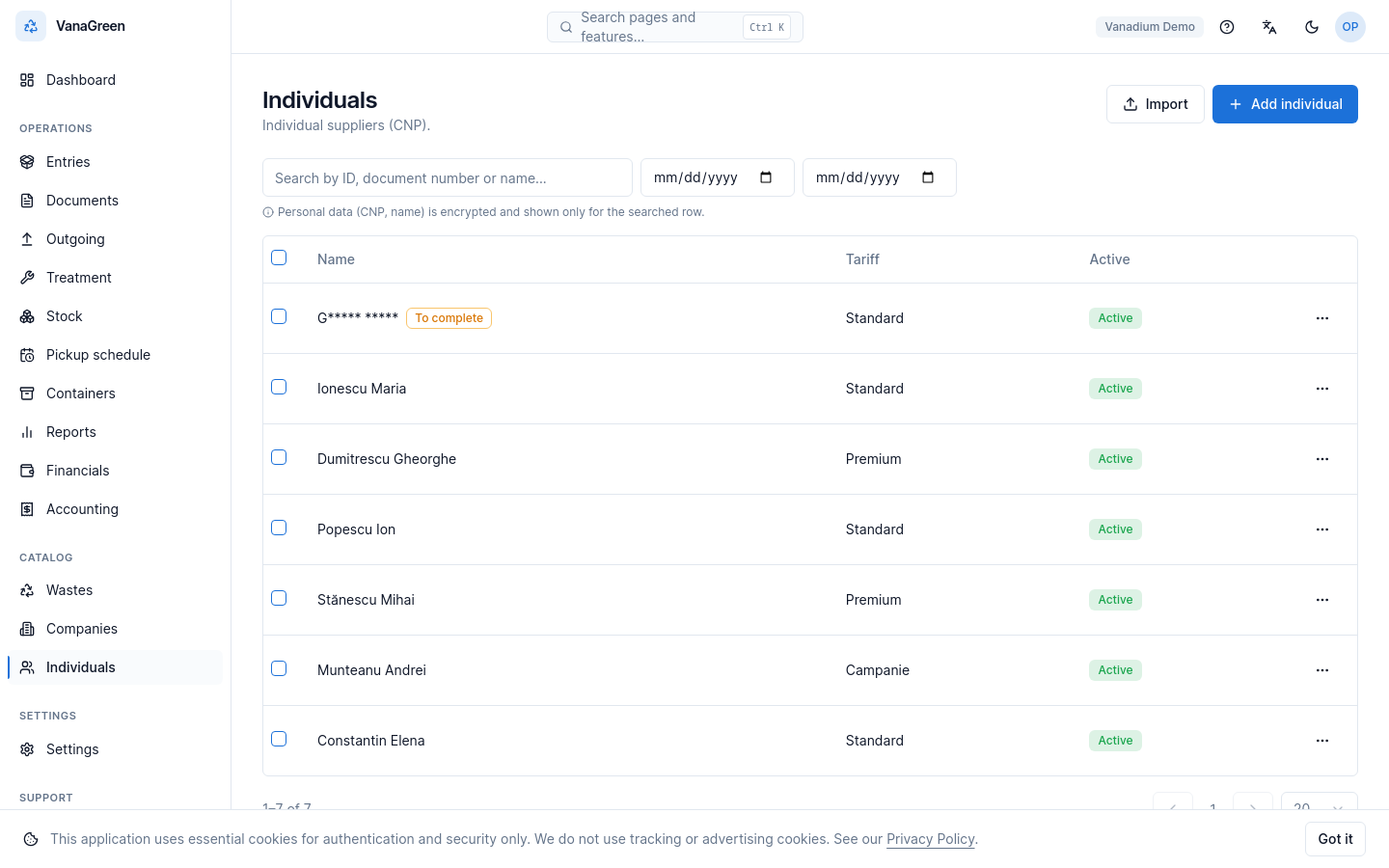Image resolution: width=1389 pixels, height=868 pixels.
Task: Click the To complete tag
Action: click(x=449, y=318)
